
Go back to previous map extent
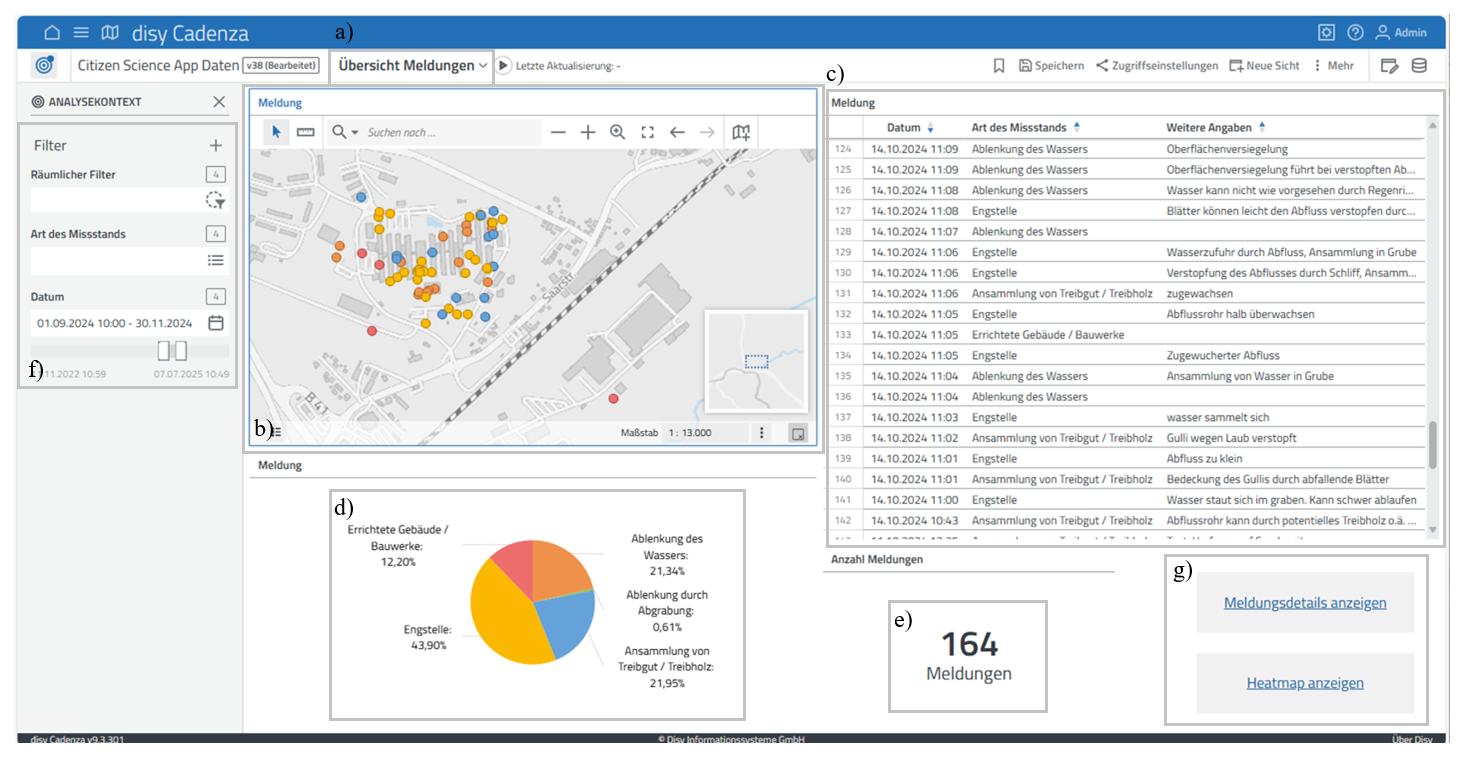tap(677, 132)
